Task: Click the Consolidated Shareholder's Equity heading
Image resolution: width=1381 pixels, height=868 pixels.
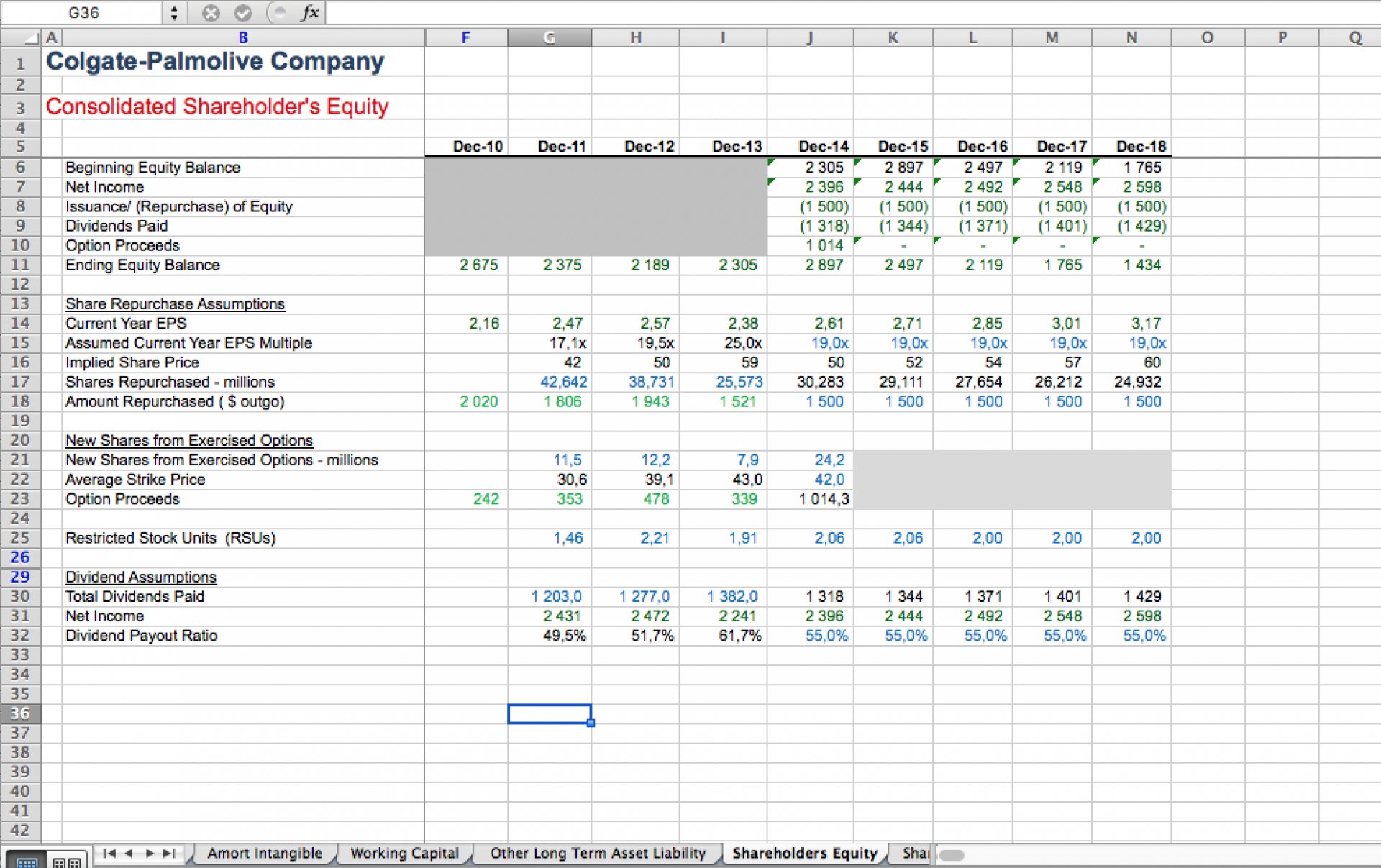Action: click(x=217, y=106)
